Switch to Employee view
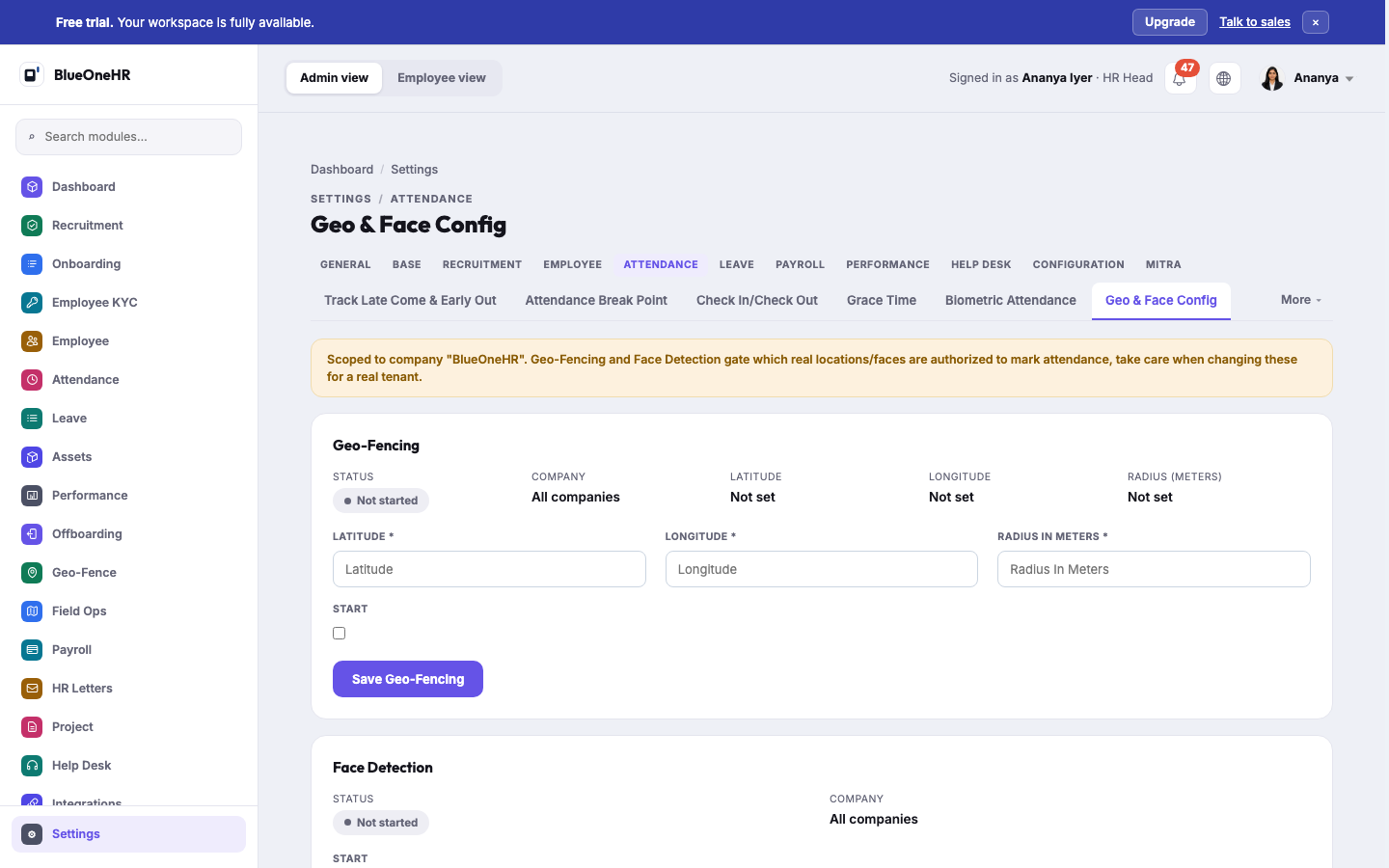The height and width of the screenshot is (868, 1389). coord(442,78)
